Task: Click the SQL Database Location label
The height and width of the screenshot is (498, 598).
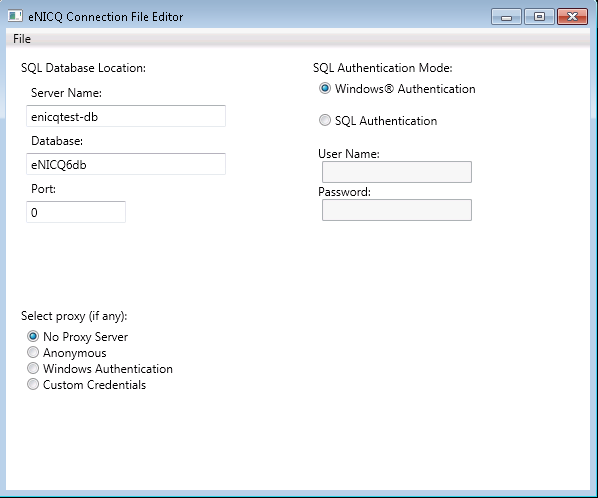Action: 84,68
